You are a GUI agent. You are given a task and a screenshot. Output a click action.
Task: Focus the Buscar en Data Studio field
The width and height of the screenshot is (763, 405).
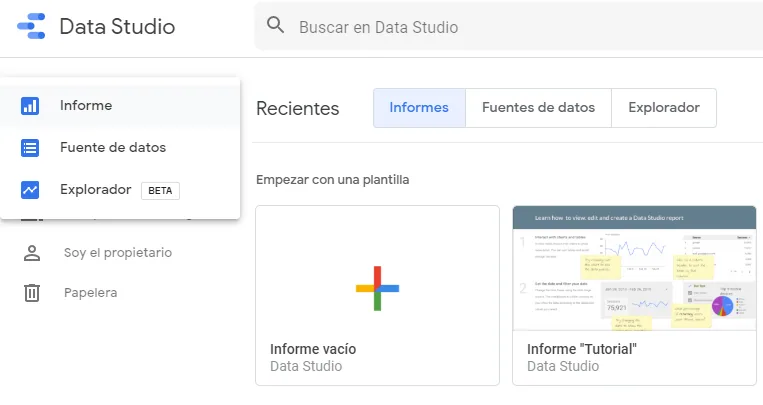[x=509, y=26]
